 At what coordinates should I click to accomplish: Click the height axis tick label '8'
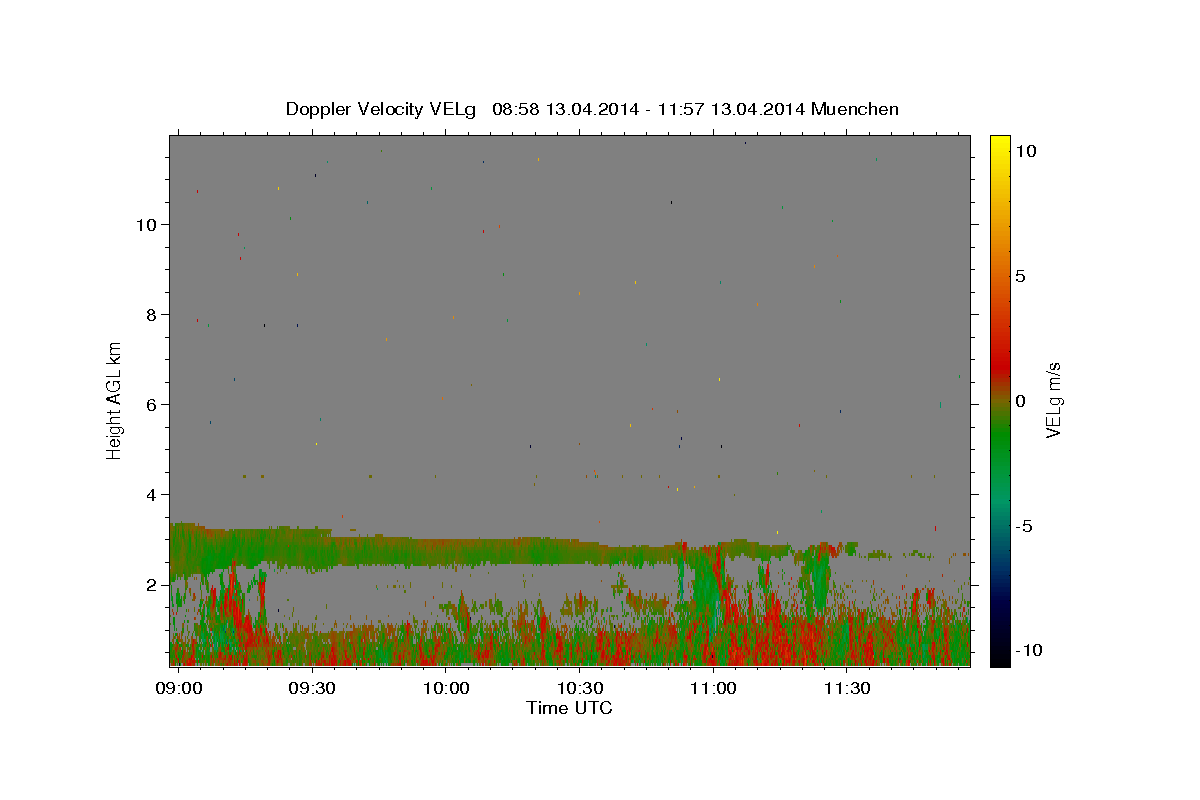[x=152, y=315]
